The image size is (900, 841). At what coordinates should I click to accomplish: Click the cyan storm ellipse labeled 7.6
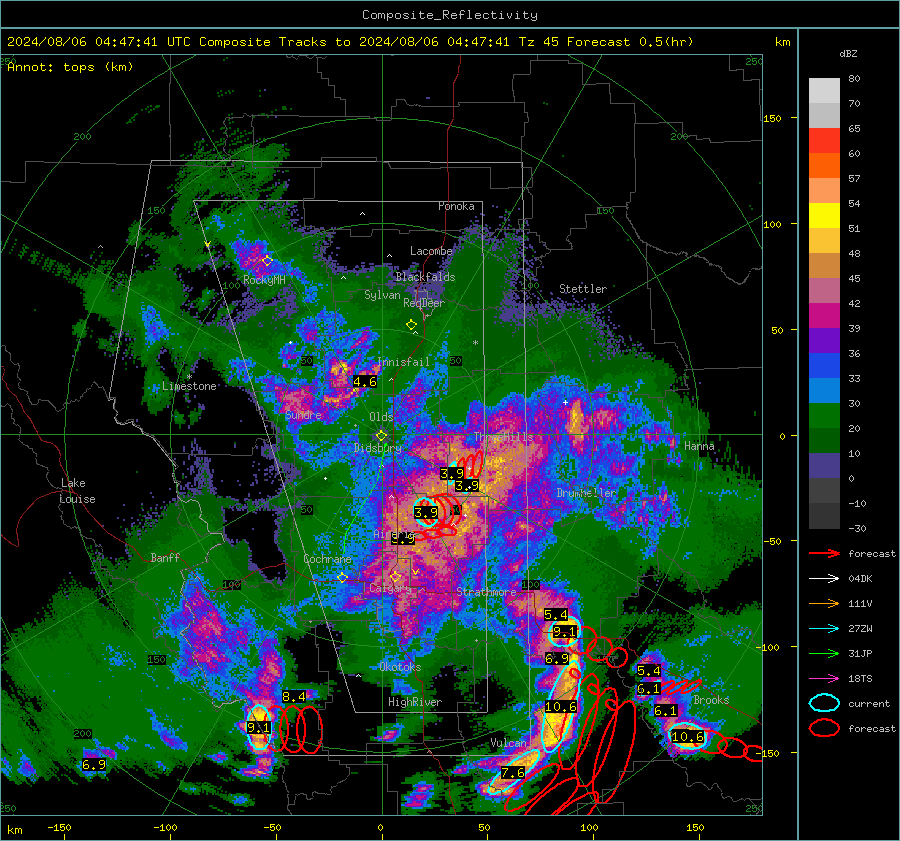click(514, 773)
